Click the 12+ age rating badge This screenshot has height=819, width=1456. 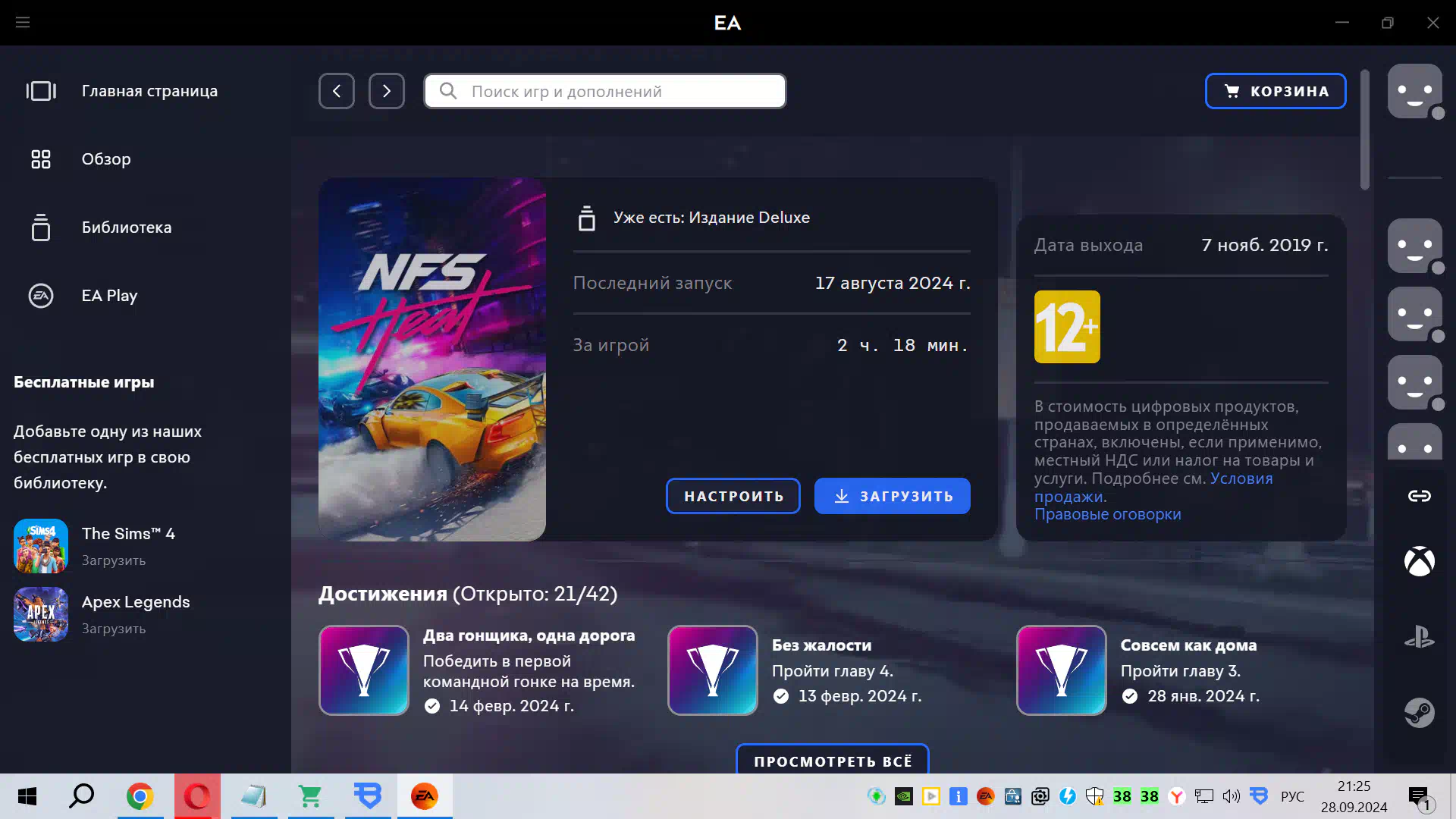tap(1067, 327)
